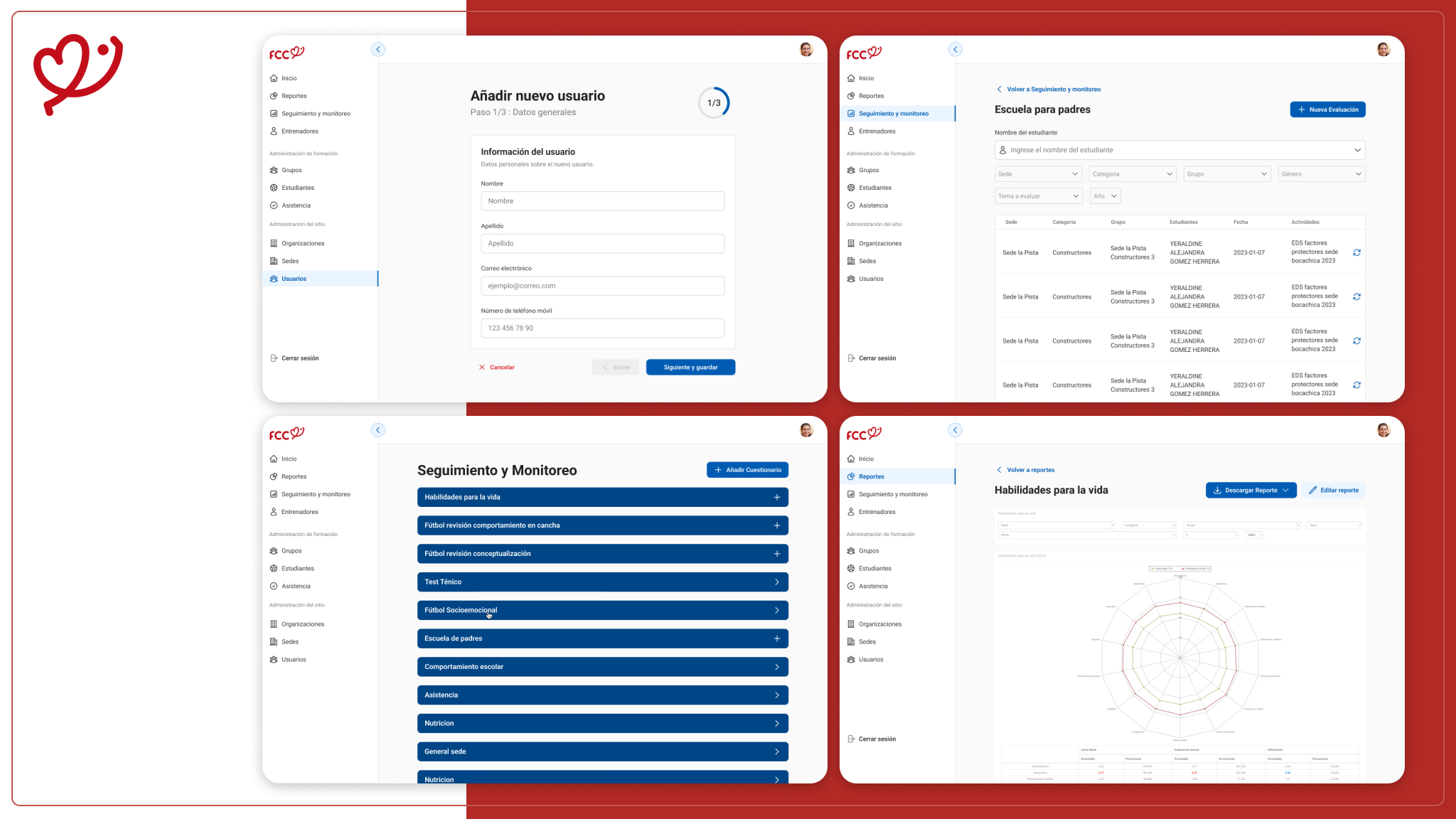The image size is (1456, 819).
Task: Click refresh icon on first Sede la Pista row
Action: coord(1356,252)
